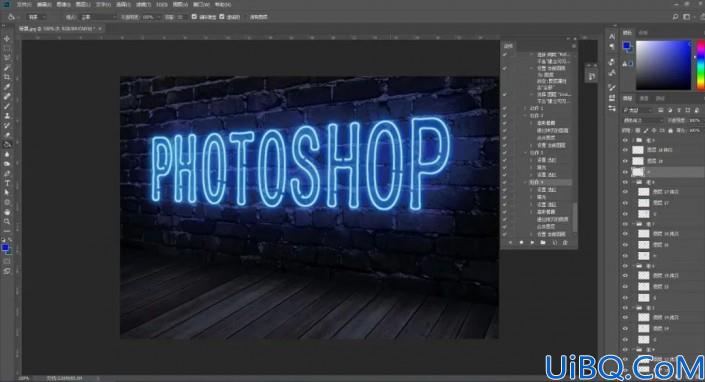Toggle checkmark beside highlighted 动作 4 row

pyautogui.click(x=505, y=182)
